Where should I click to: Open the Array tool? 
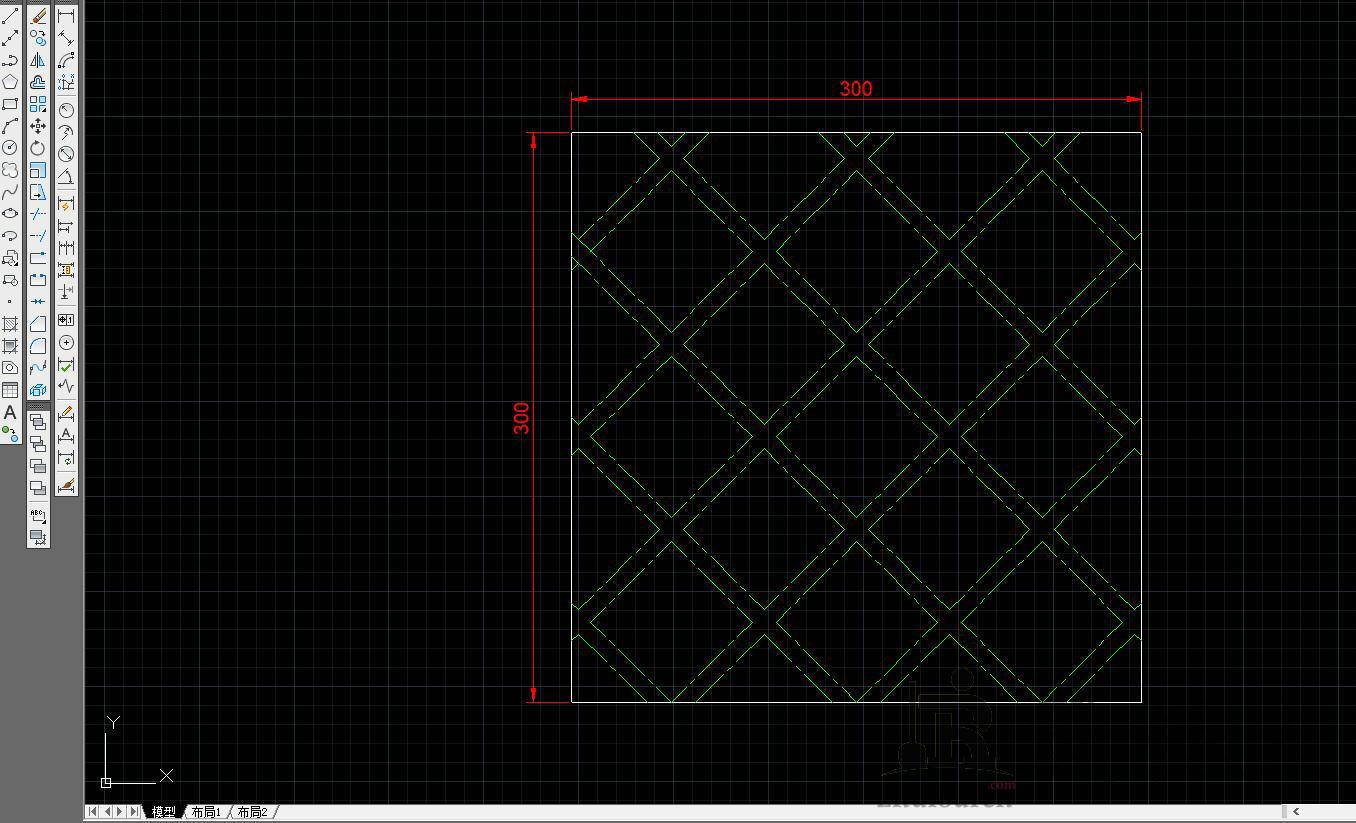[38, 104]
